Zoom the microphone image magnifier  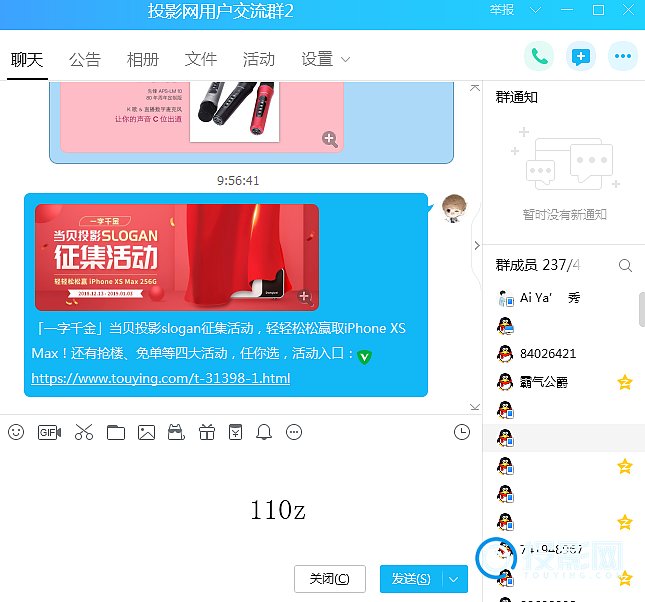(330, 139)
